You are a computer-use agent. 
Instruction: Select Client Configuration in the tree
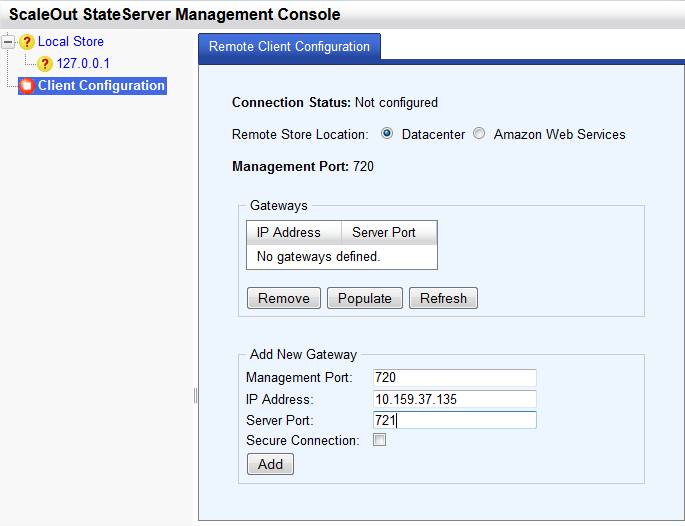click(101, 86)
